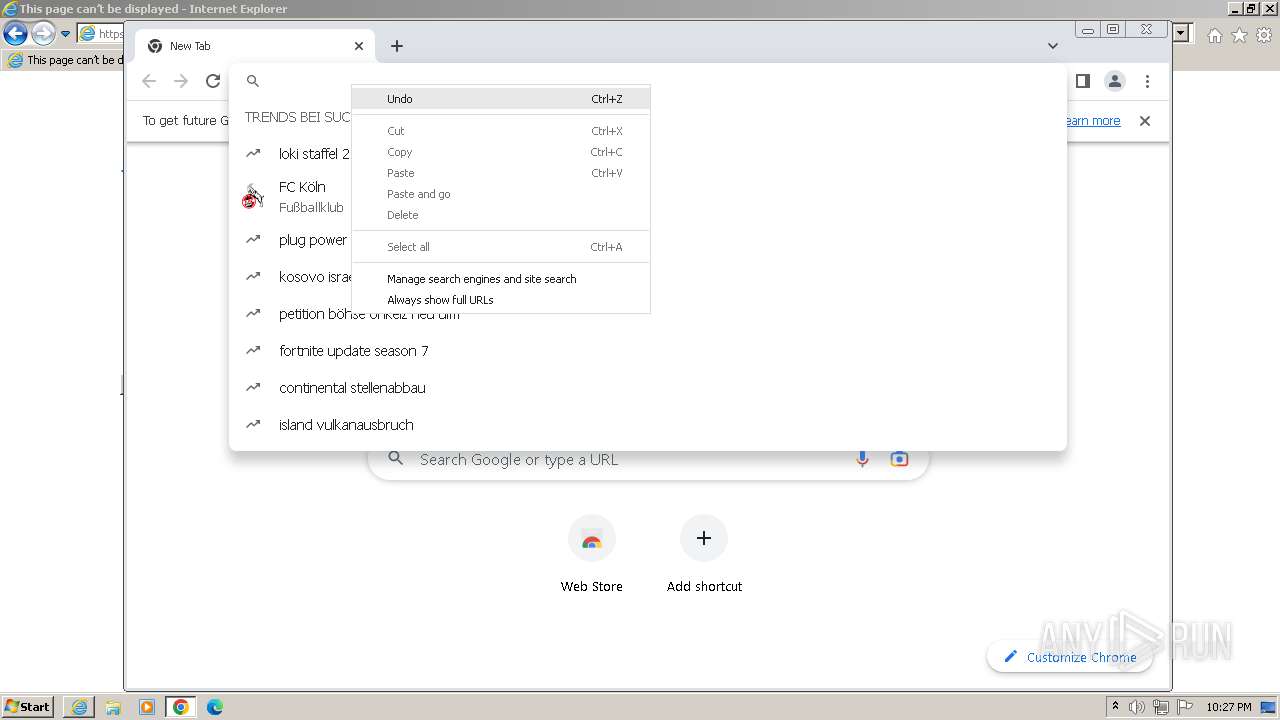The height and width of the screenshot is (720, 1280).
Task: Choose Cut from the context menu
Action: point(501,131)
